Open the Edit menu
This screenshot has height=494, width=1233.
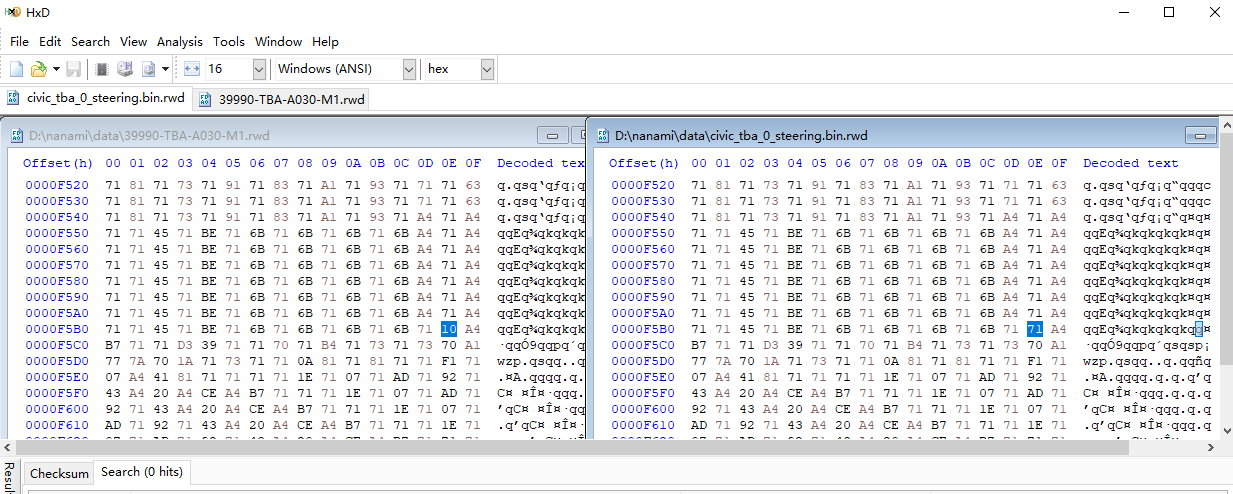point(50,41)
